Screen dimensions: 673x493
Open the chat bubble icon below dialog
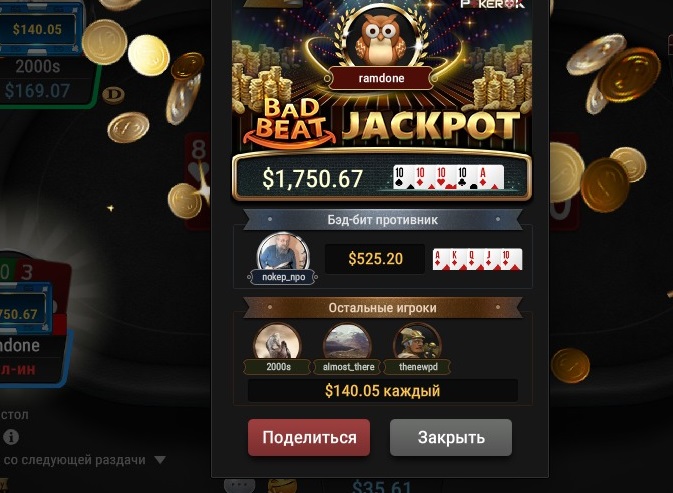(239, 486)
